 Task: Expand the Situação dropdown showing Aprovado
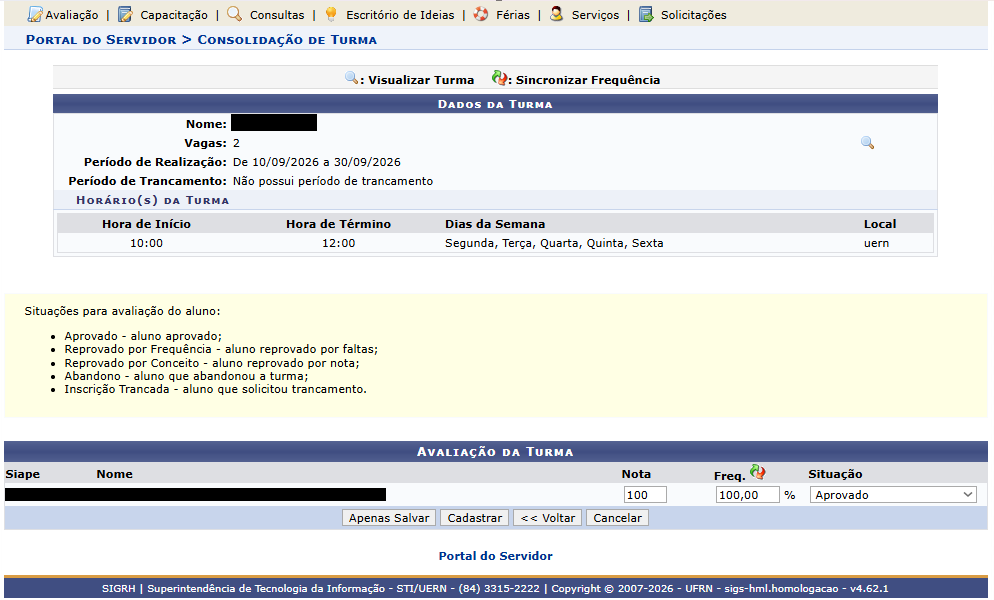893,495
